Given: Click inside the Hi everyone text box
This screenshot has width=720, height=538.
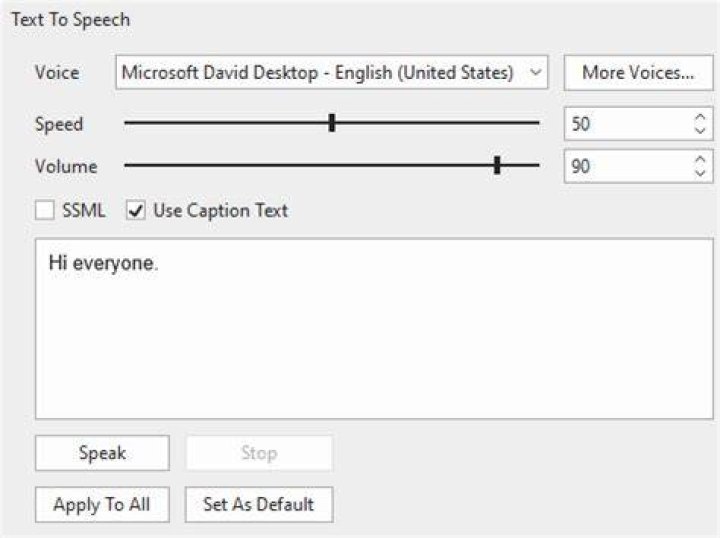Looking at the screenshot, I should point(374,329).
